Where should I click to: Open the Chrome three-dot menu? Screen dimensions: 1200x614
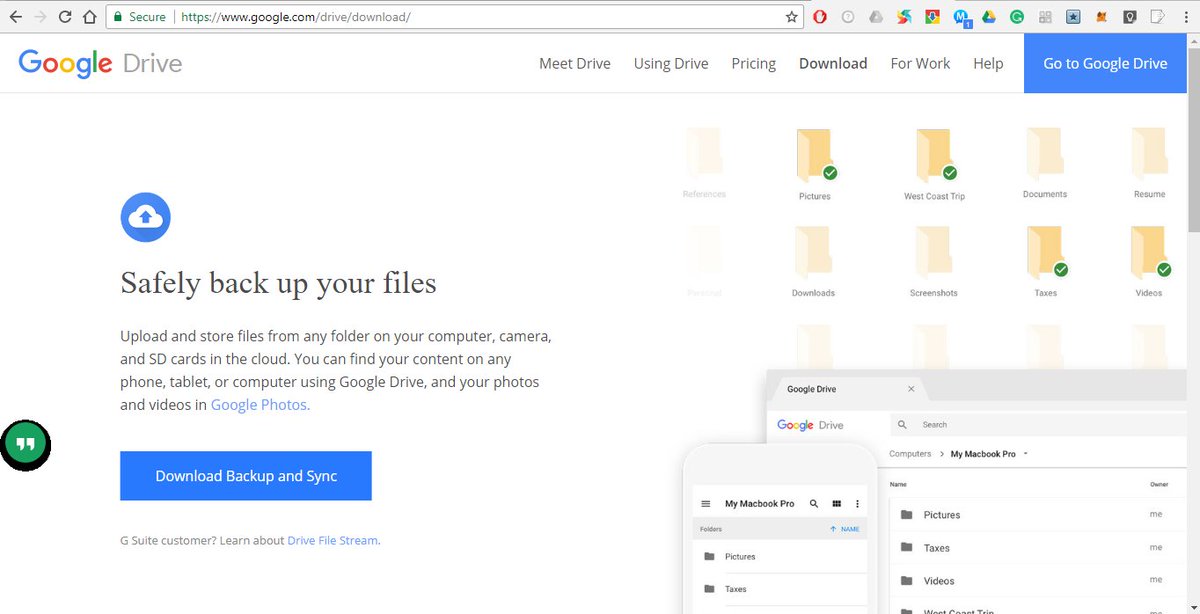pos(1185,17)
